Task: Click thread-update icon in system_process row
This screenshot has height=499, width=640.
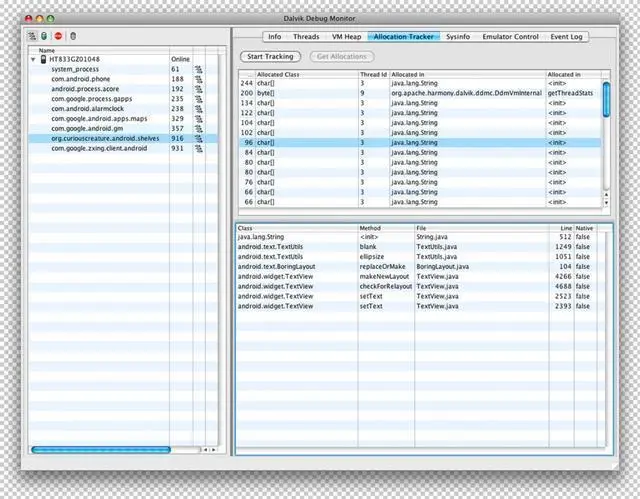Action: coord(198,69)
